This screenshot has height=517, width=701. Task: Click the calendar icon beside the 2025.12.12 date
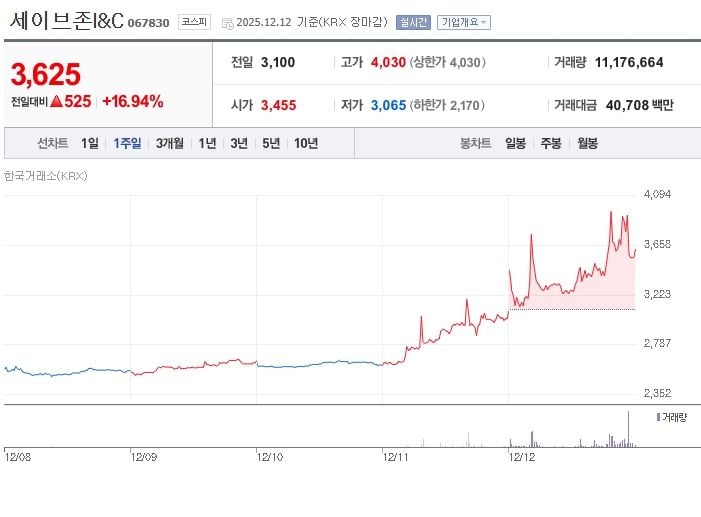pos(226,21)
